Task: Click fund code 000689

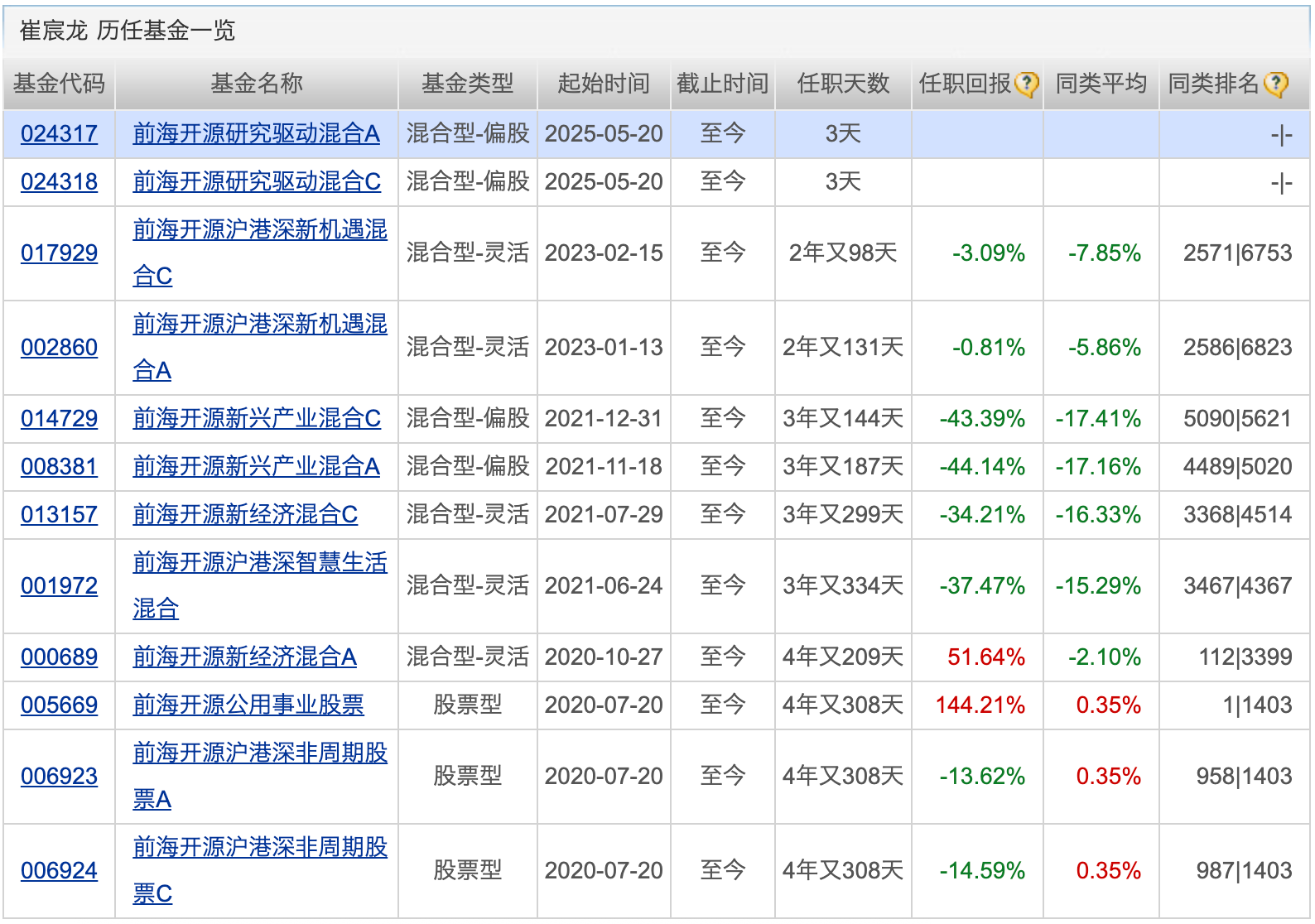Action: point(59,657)
